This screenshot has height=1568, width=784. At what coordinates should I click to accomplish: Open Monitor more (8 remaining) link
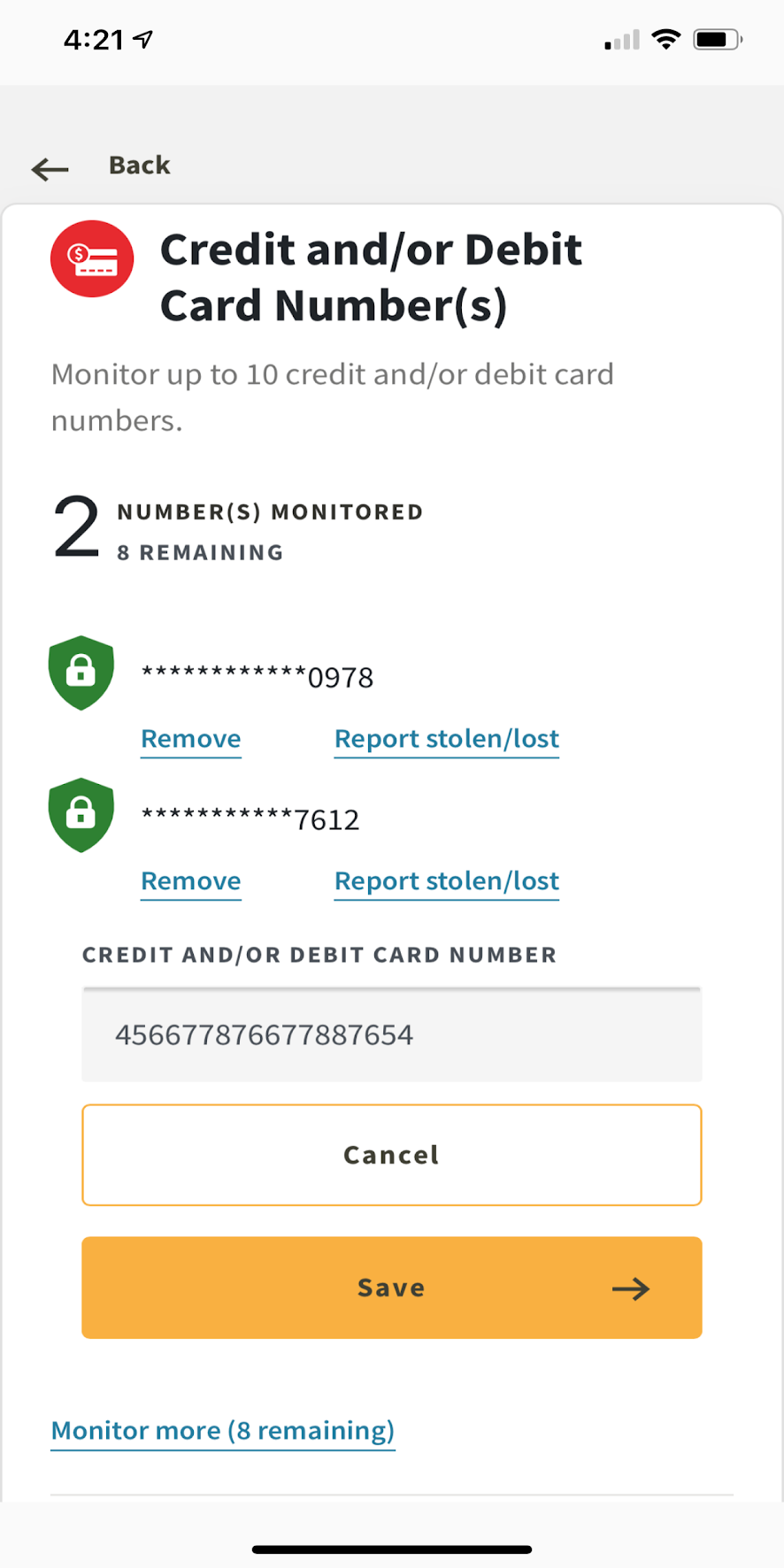pos(223,1431)
